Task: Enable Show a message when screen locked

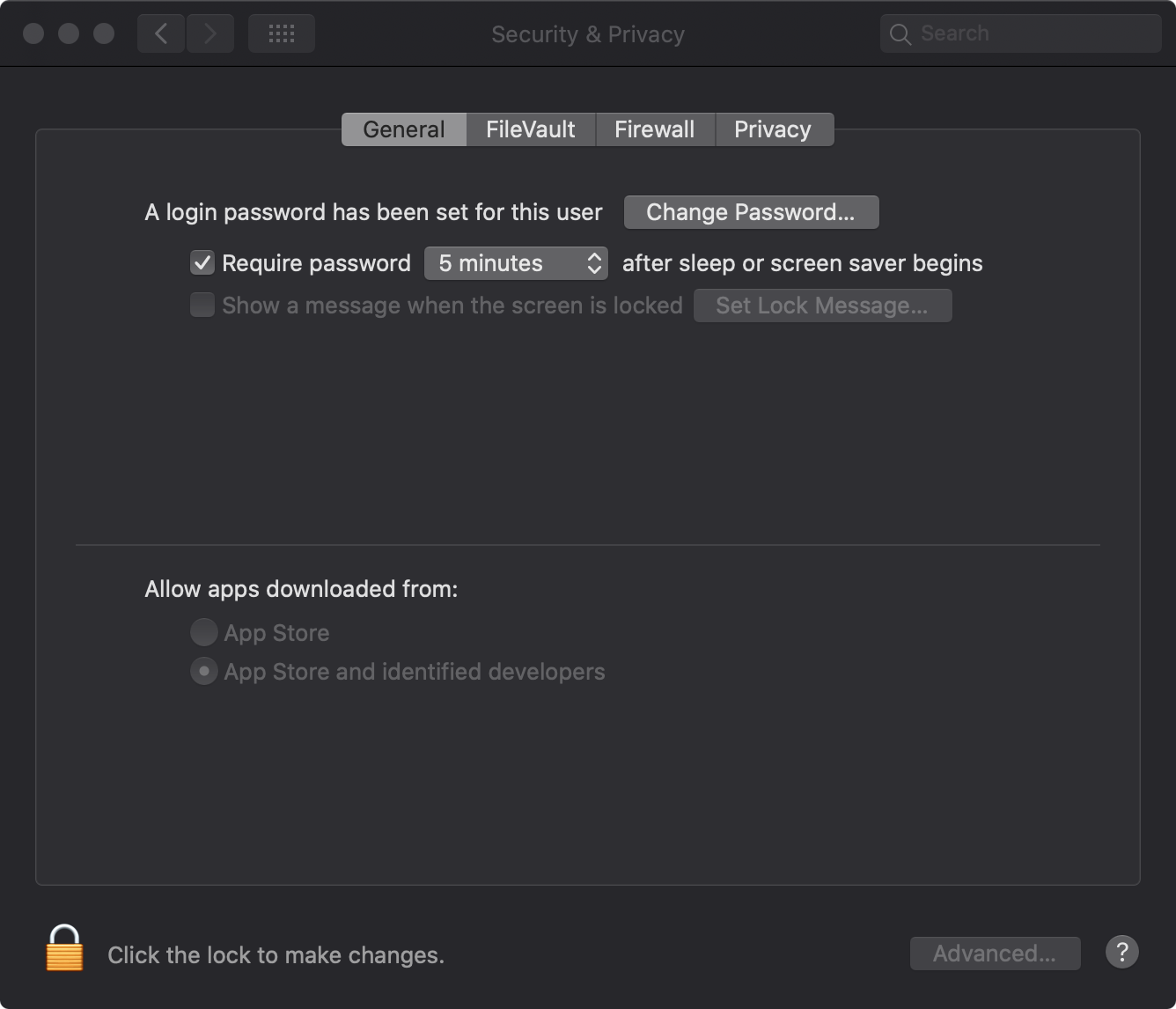Action: pyautogui.click(x=202, y=305)
